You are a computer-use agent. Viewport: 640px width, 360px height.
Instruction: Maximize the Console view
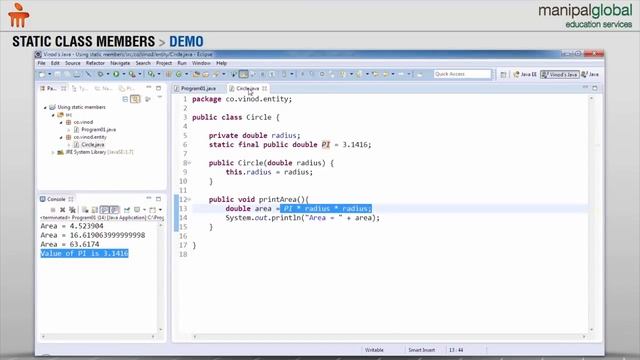(x=158, y=199)
